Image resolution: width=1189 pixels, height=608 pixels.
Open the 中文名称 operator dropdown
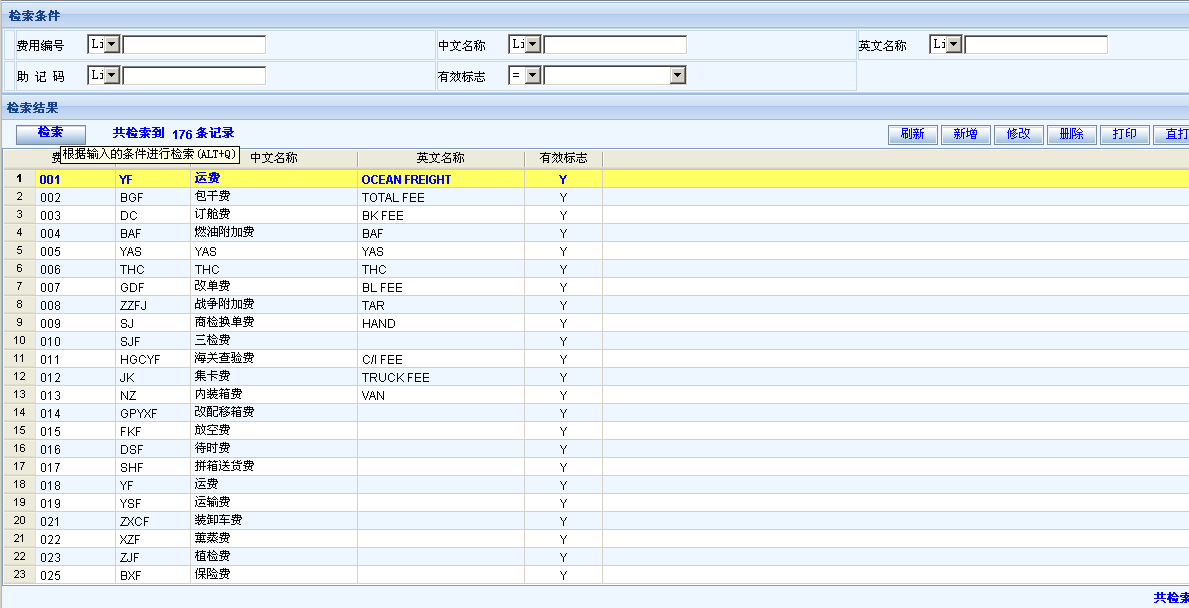(532, 44)
